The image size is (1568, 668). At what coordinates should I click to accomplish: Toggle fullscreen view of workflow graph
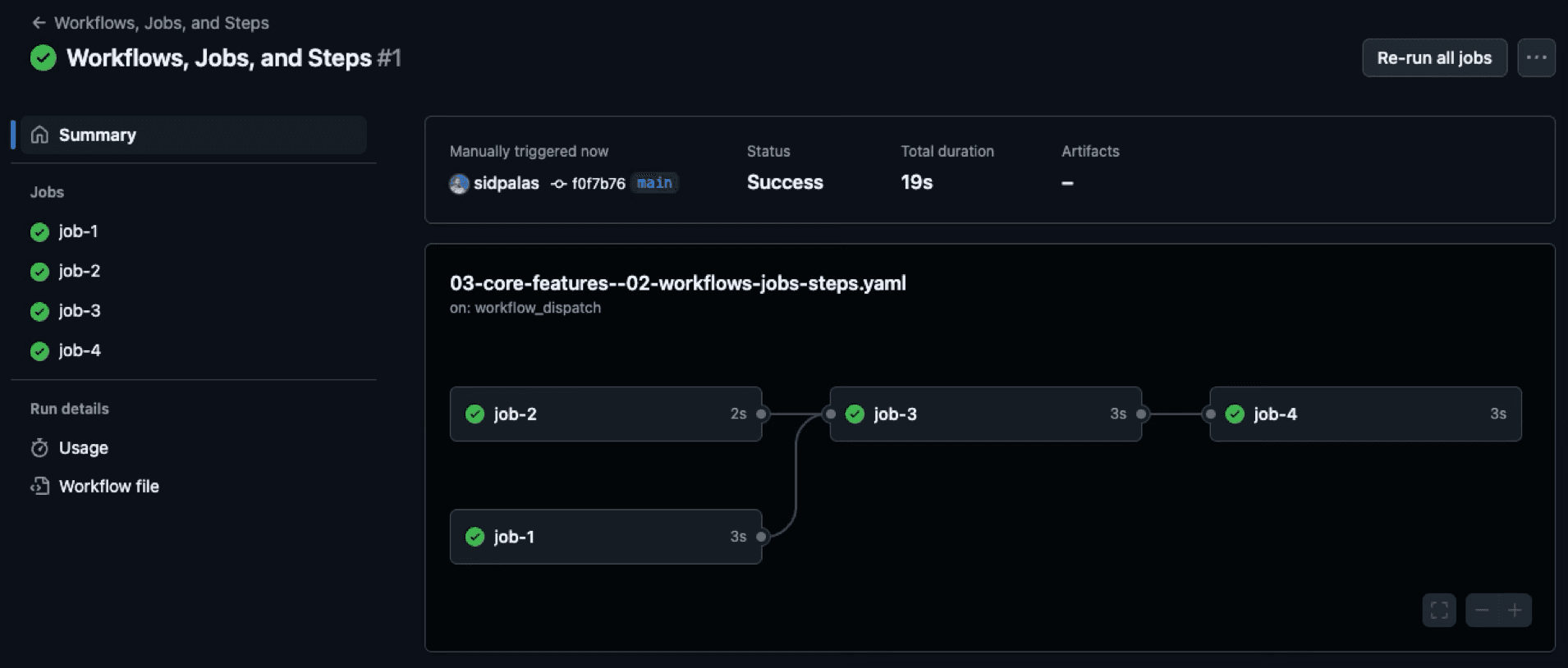(1438, 611)
